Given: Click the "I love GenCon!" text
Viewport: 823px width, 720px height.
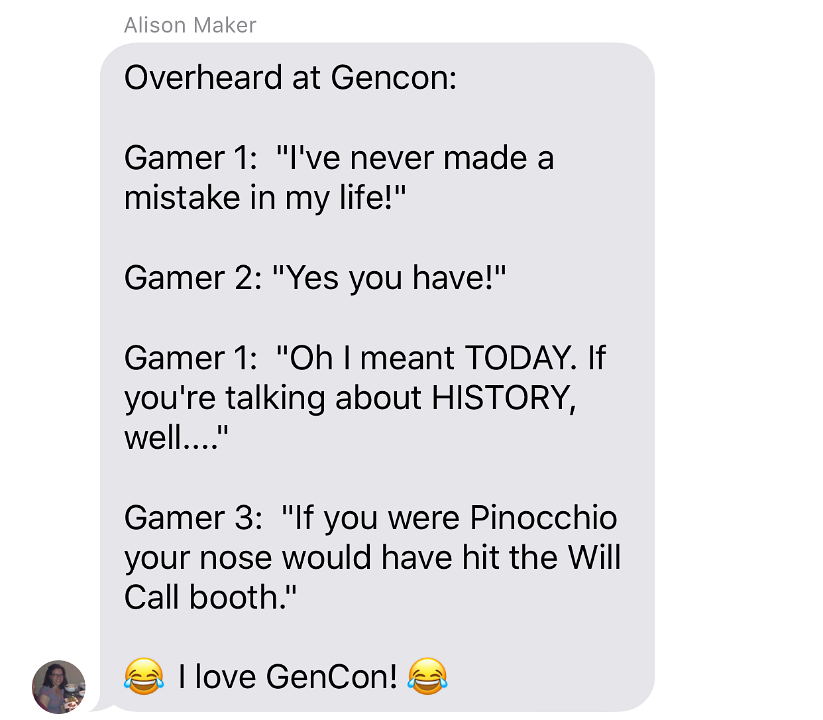Looking at the screenshot, I should click(288, 676).
